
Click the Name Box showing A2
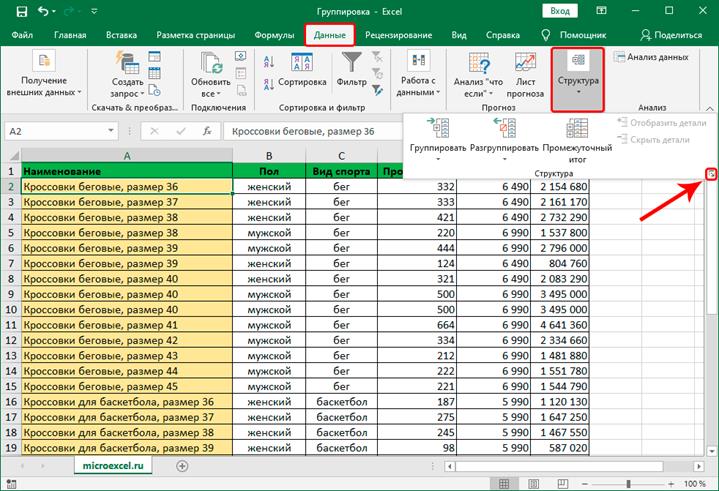(x=55, y=131)
